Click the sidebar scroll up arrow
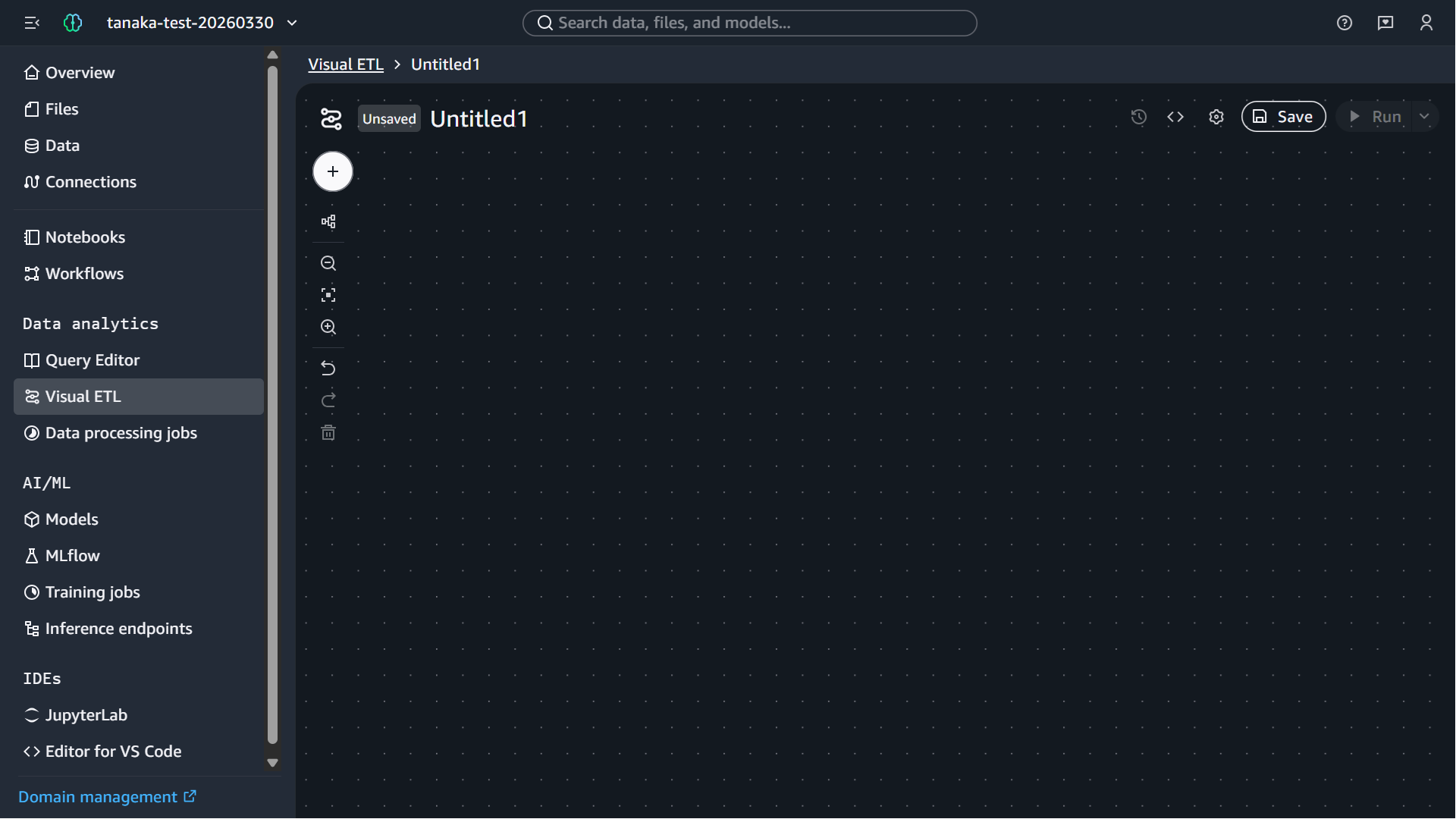1456x819 pixels. click(273, 55)
